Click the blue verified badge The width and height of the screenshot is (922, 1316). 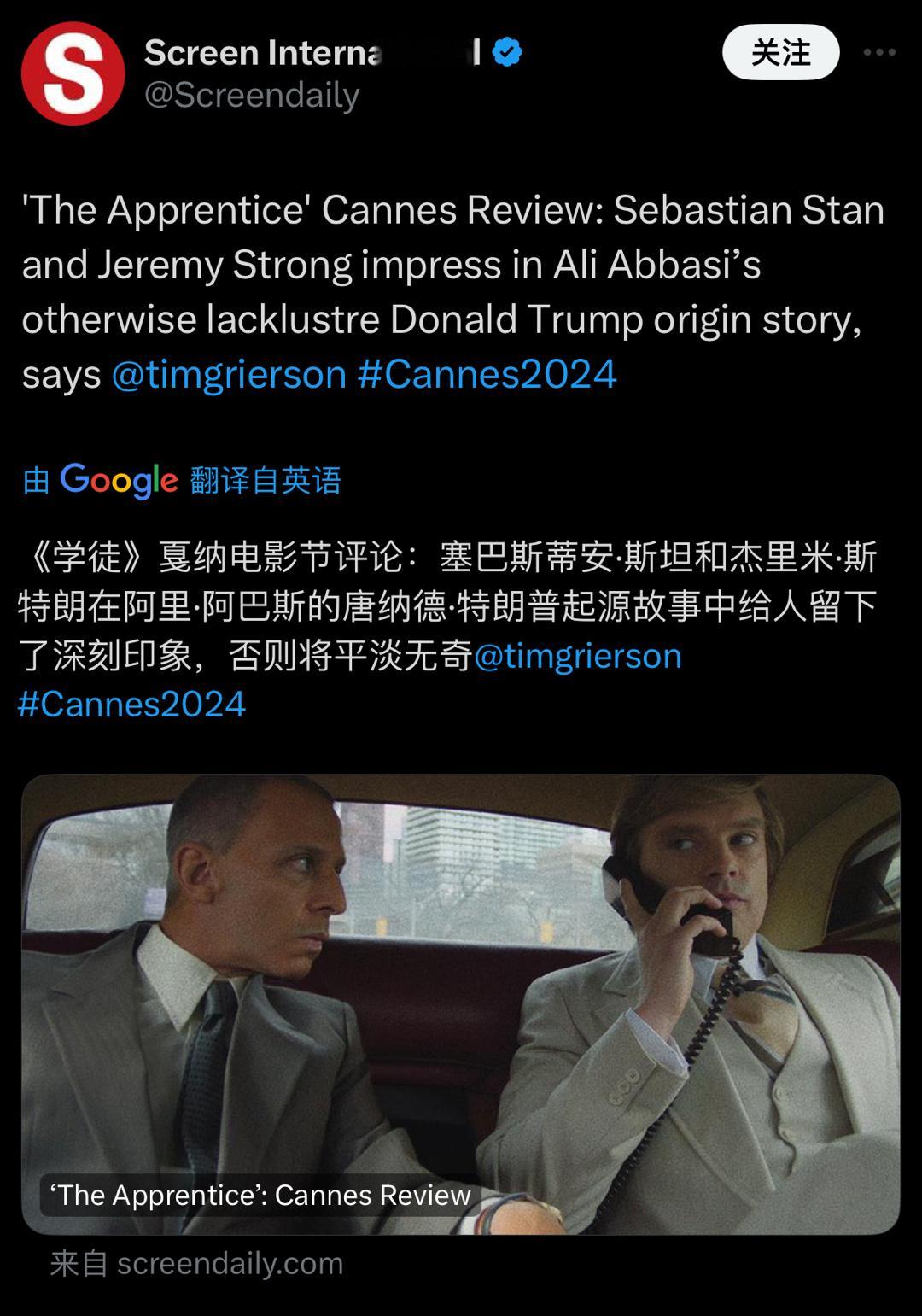(507, 52)
